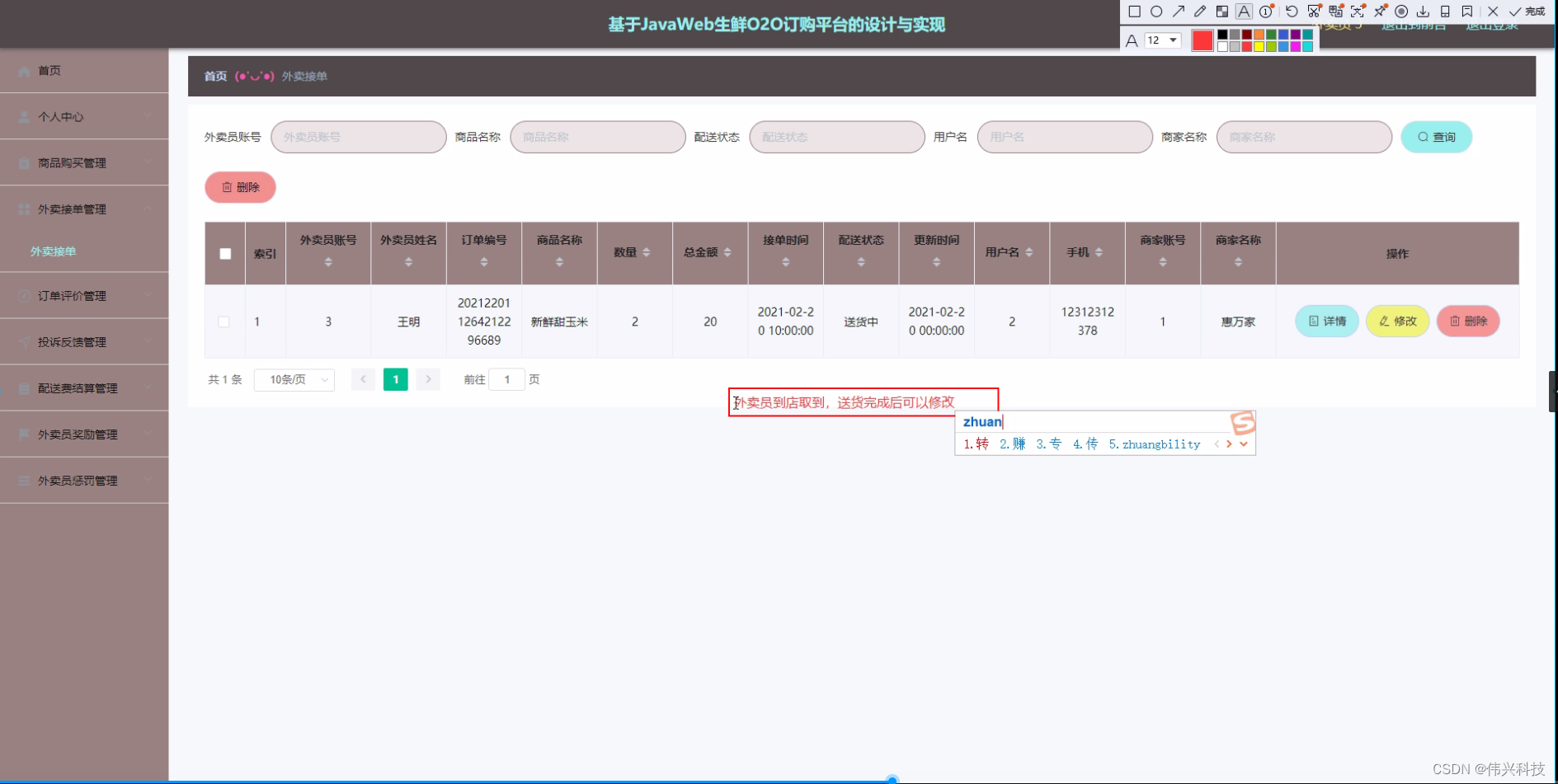Image resolution: width=1558 pixels, height=784 pixels.
Task: Click the 商品名称 search input field
Action: [x=597, y=136]
